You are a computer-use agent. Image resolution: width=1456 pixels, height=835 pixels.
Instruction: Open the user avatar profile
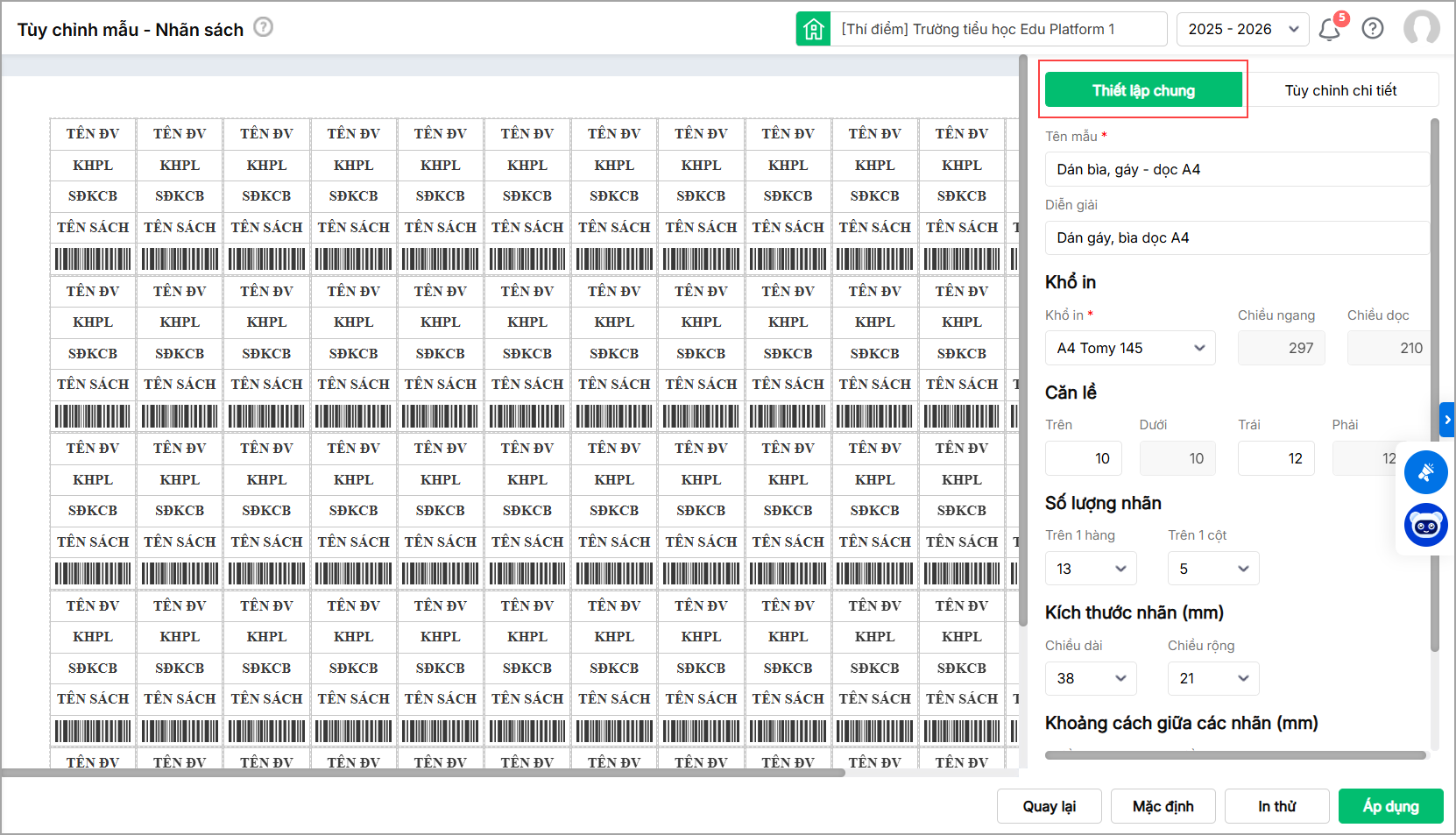click(1421, 28)
